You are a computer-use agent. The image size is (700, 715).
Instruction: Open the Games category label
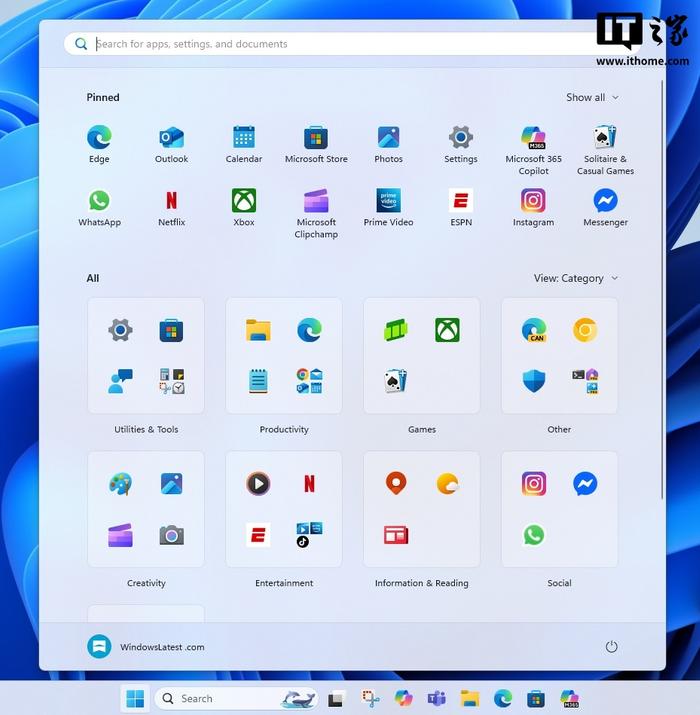coord(422,429)
